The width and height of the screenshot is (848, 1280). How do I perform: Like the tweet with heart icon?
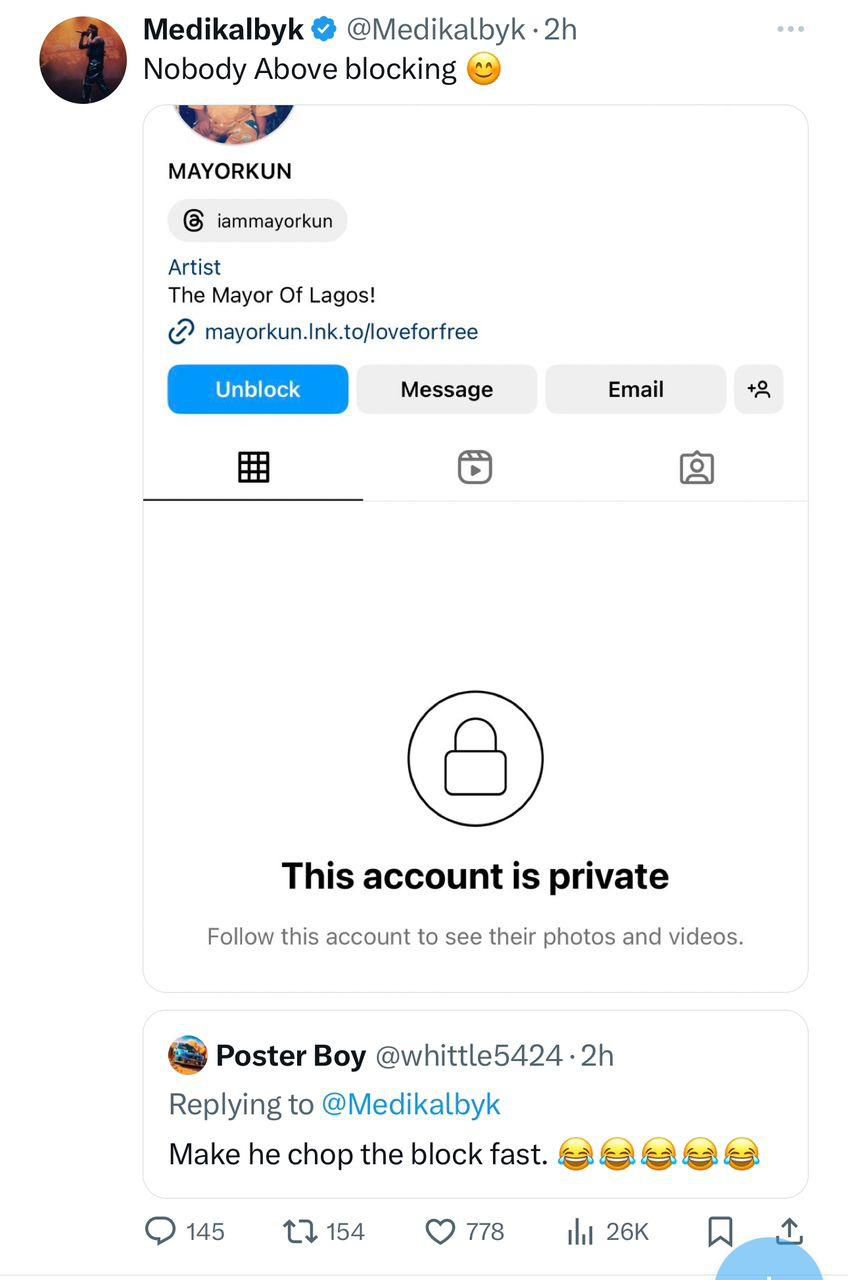(x=440, y=1231)
